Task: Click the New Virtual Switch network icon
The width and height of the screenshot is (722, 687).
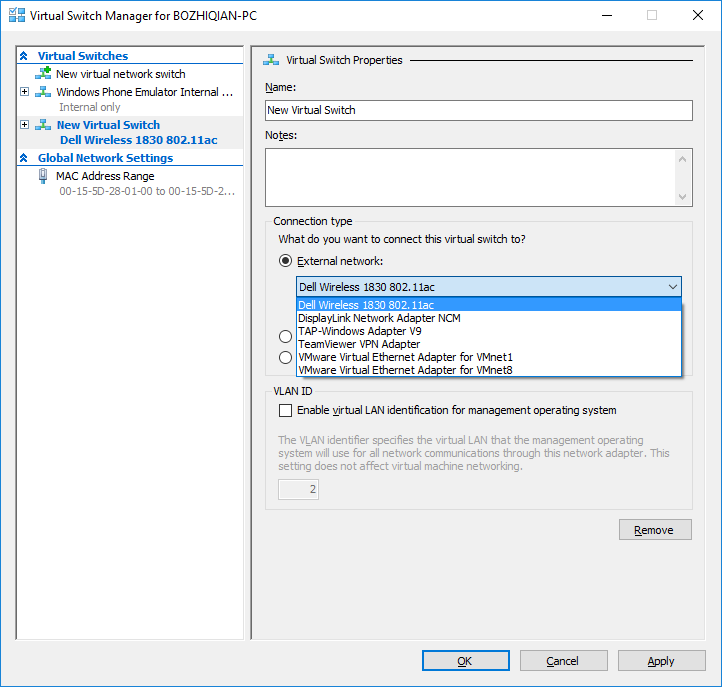Action: pyautogui.click(x=43, y=125)
